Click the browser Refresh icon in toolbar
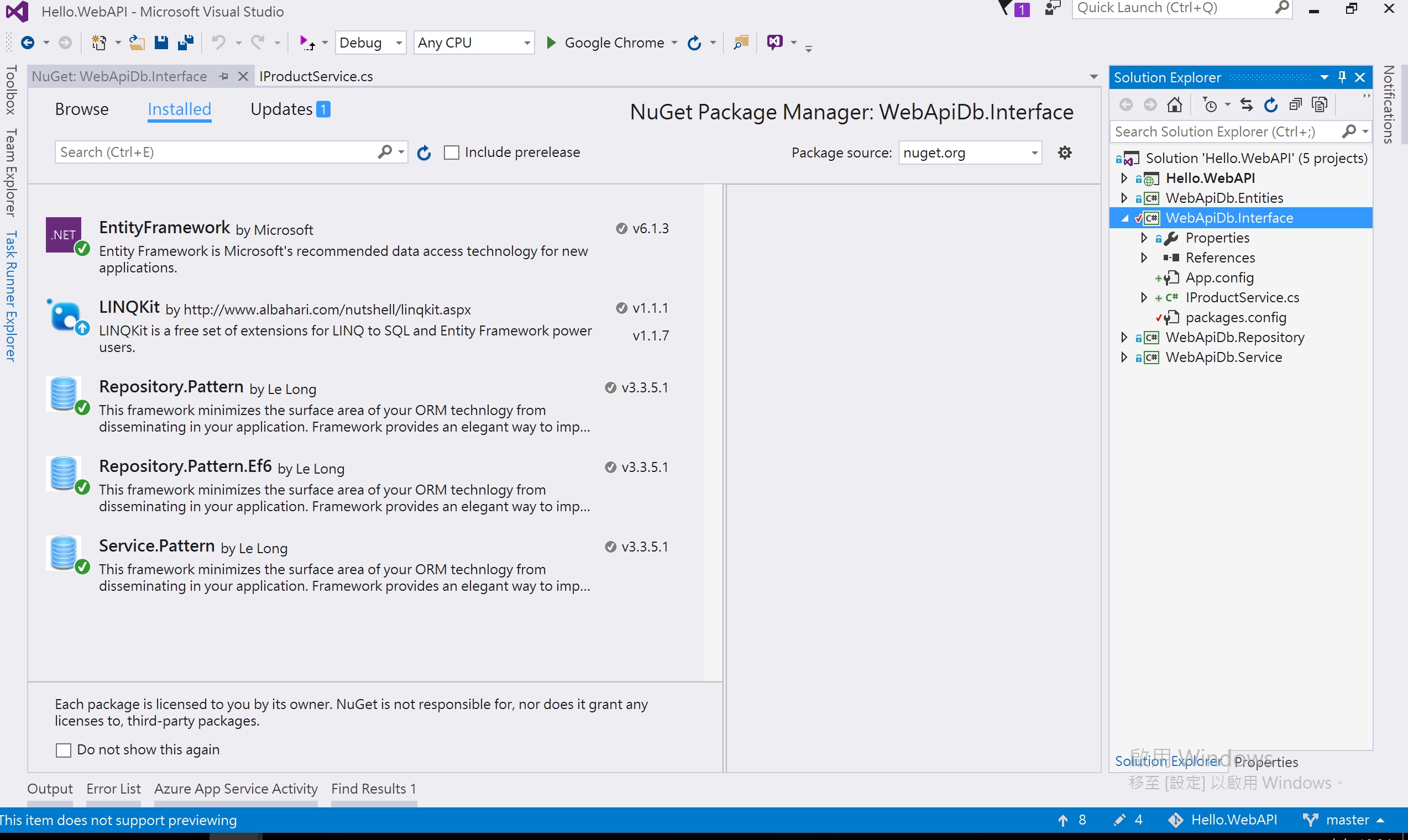This screenshot has height=840, width=1408. pyautogui.click(x=694, y=43)
